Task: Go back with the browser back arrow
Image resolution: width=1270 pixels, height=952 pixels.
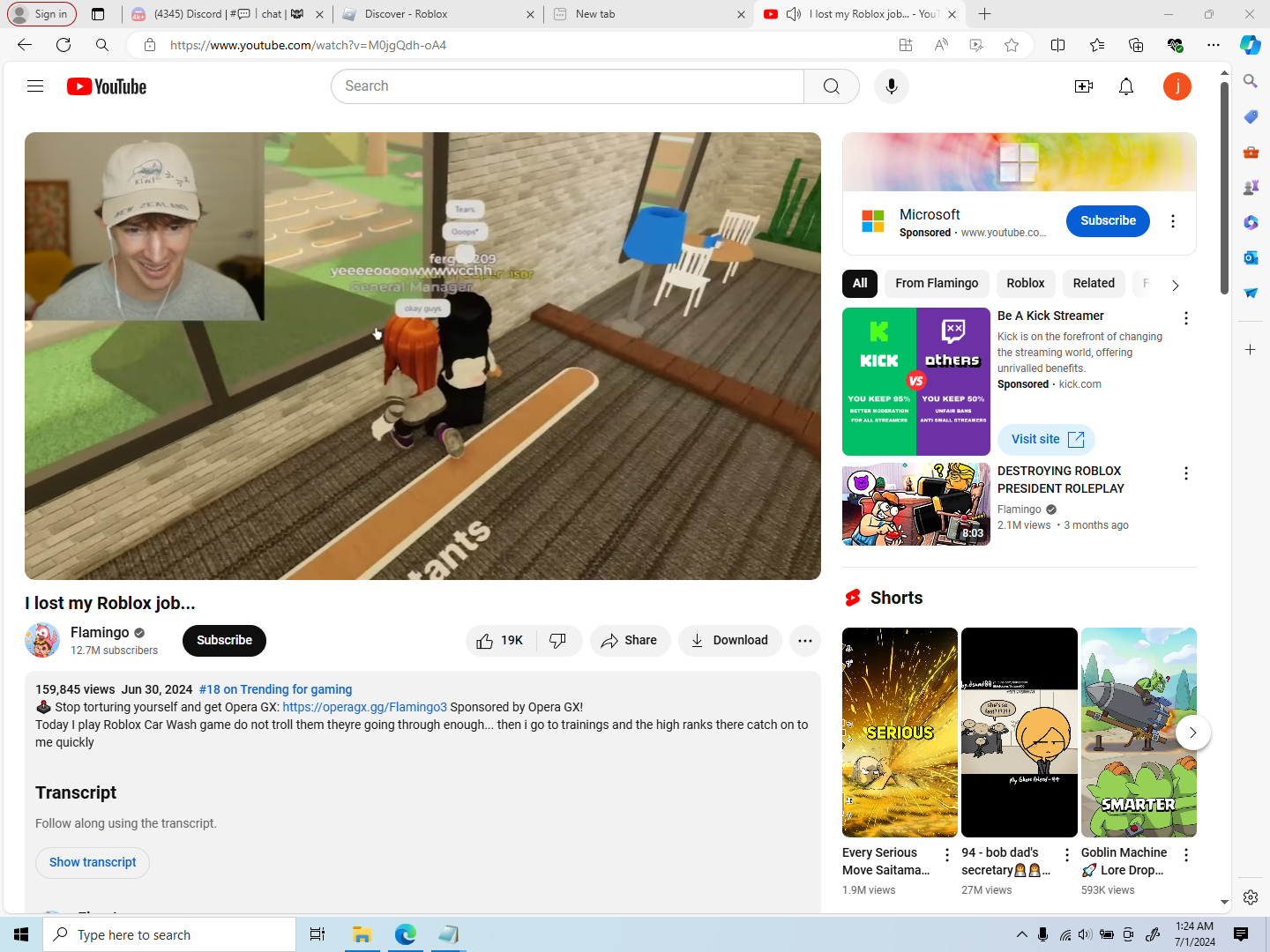Action: click(x=25, y=45)
